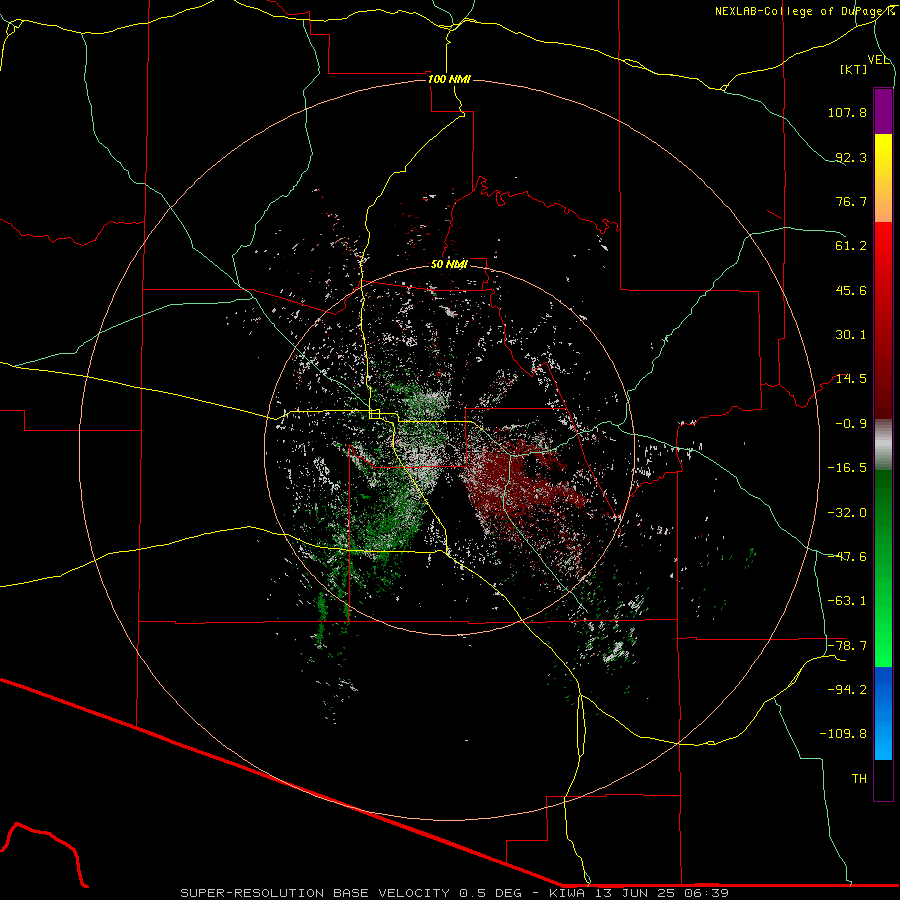Click the -47.6 velocity scale value
Viewport: 900px width, 900px height.
point(847,557)
